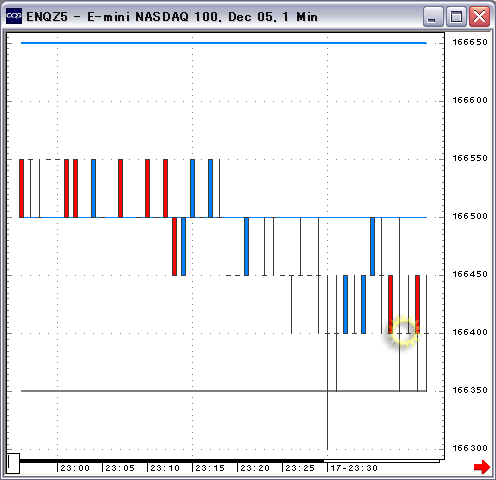Click the long wick reaching 166300

coord(327,362)
